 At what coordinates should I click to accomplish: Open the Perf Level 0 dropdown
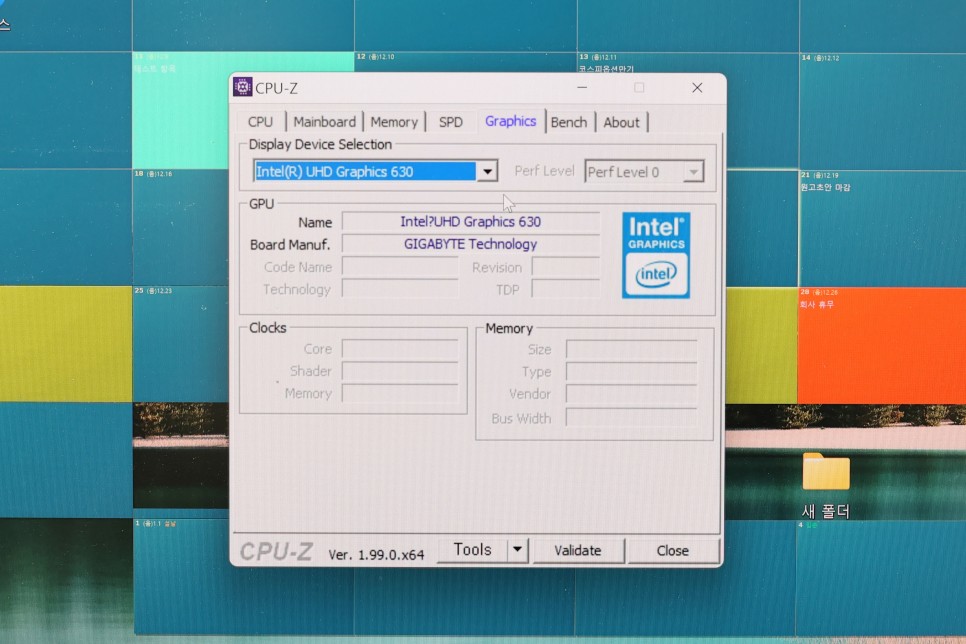click(x=644, y=172)
